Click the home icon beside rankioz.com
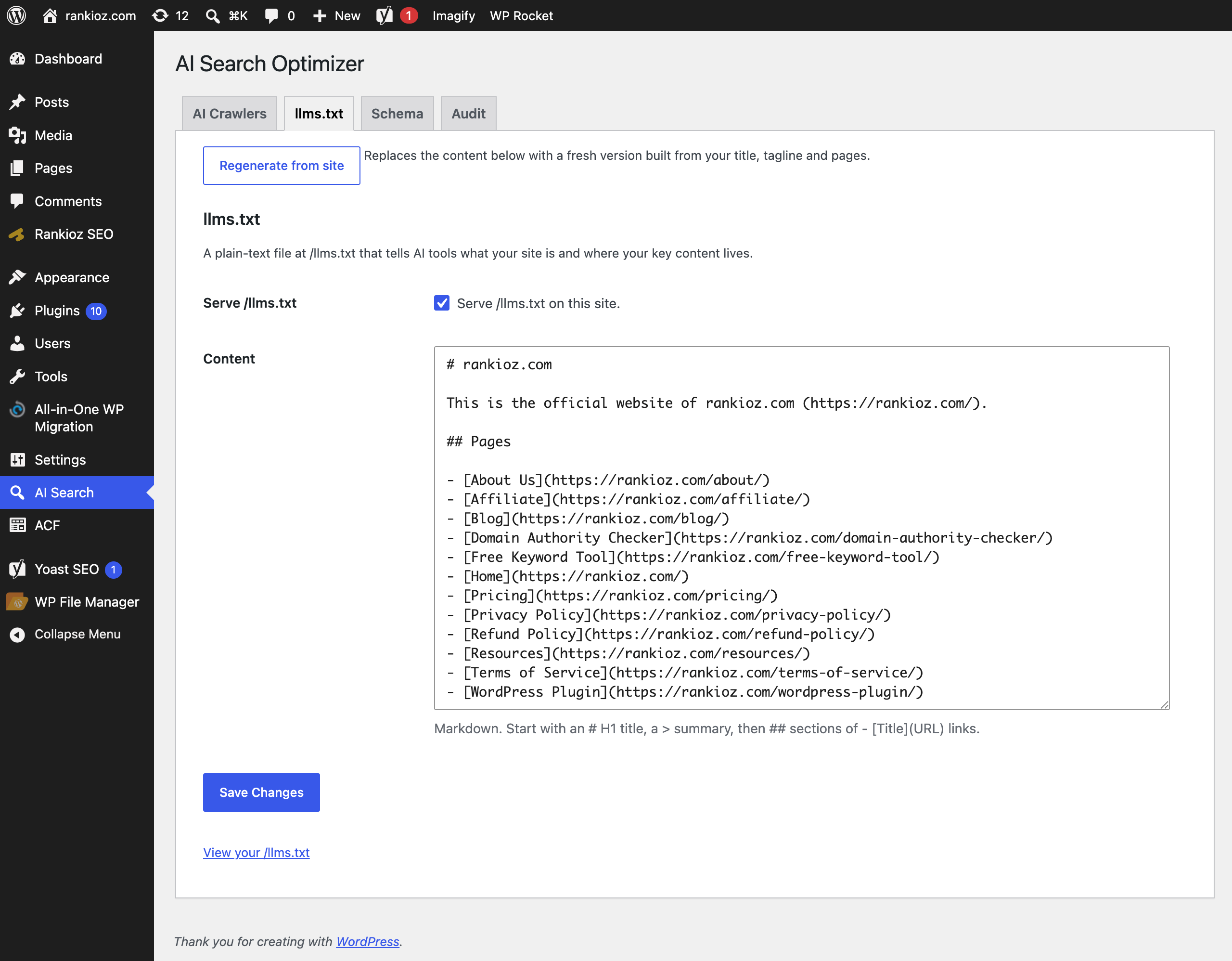The height and width of the screenshot is (961, 1232). (x=50, y=15)
